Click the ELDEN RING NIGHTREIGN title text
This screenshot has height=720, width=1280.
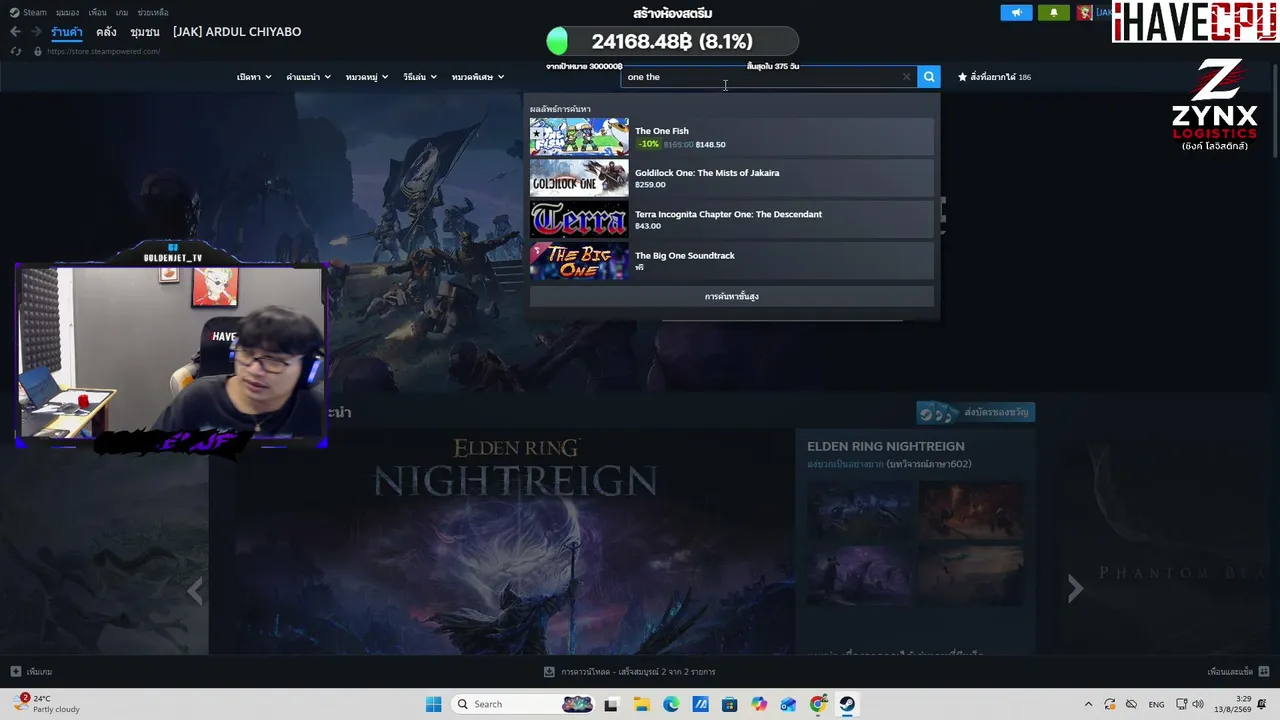886,446
